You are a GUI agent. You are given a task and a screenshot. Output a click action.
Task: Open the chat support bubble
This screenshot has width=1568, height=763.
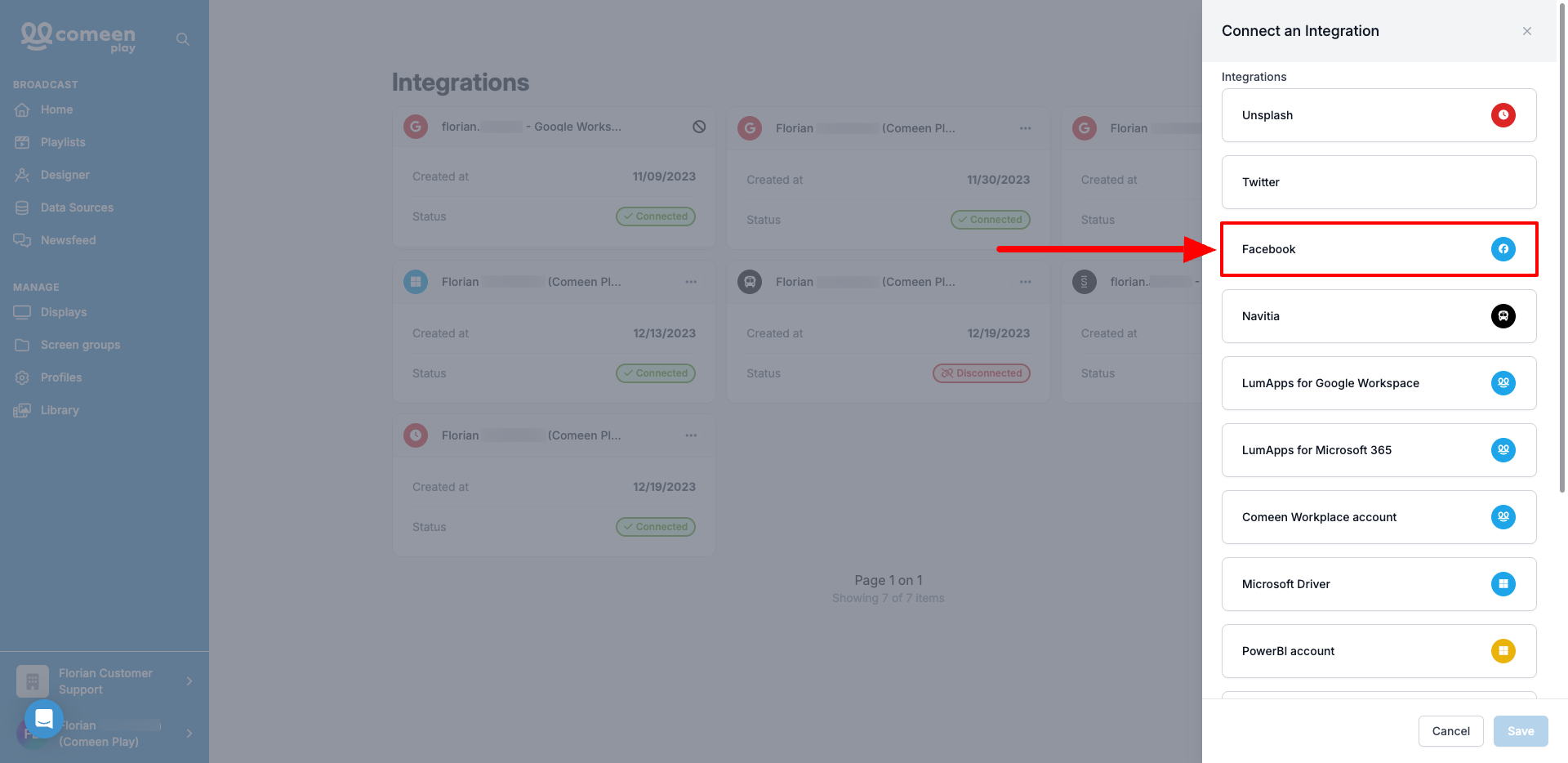(44, 719)
